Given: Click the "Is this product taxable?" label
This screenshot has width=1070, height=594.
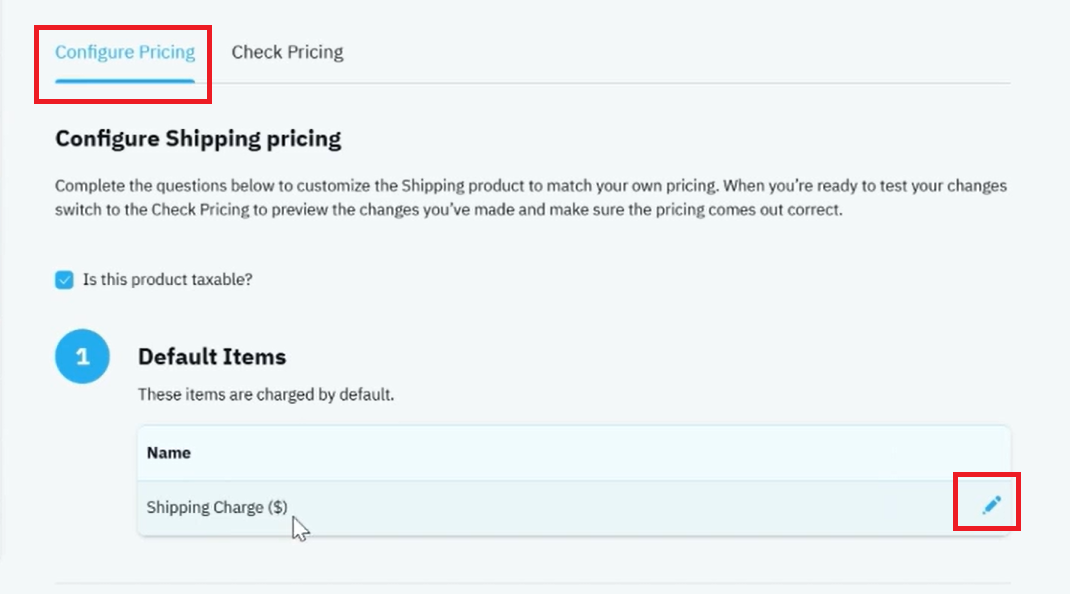Looking at the screenshot, I should (168, 279).
